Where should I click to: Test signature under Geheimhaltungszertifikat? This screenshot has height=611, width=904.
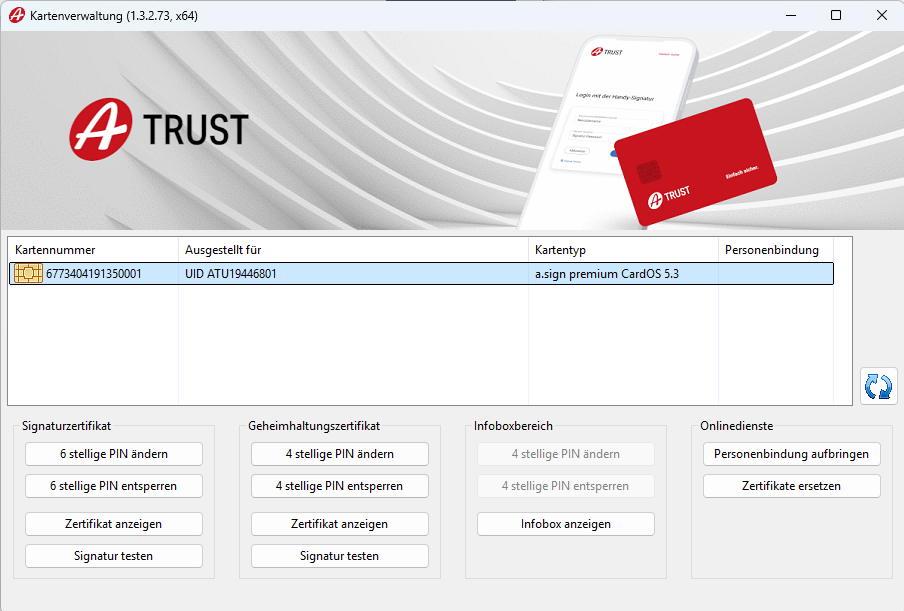[340, 556]
